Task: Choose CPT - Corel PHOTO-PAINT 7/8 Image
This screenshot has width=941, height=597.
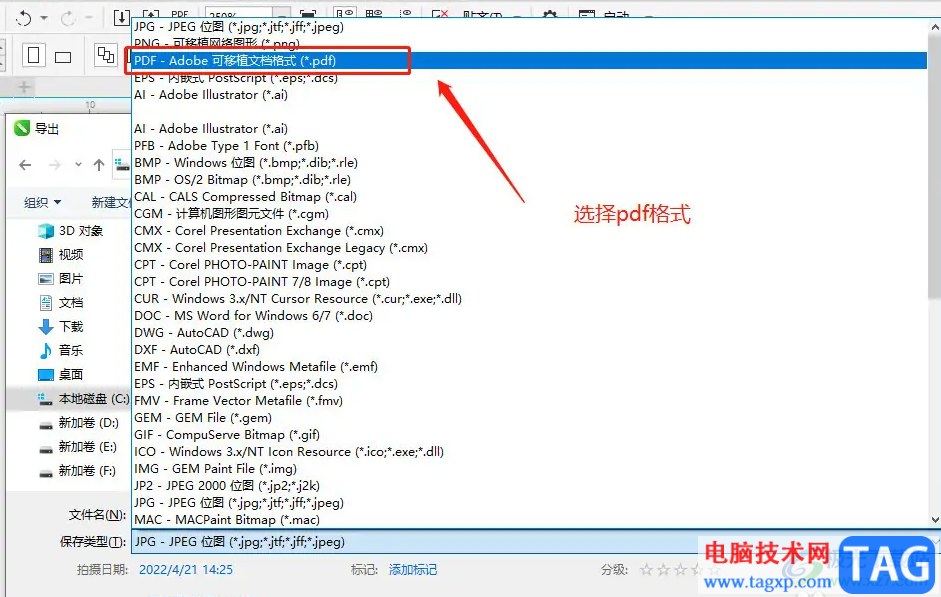Action: click(530, 281)
